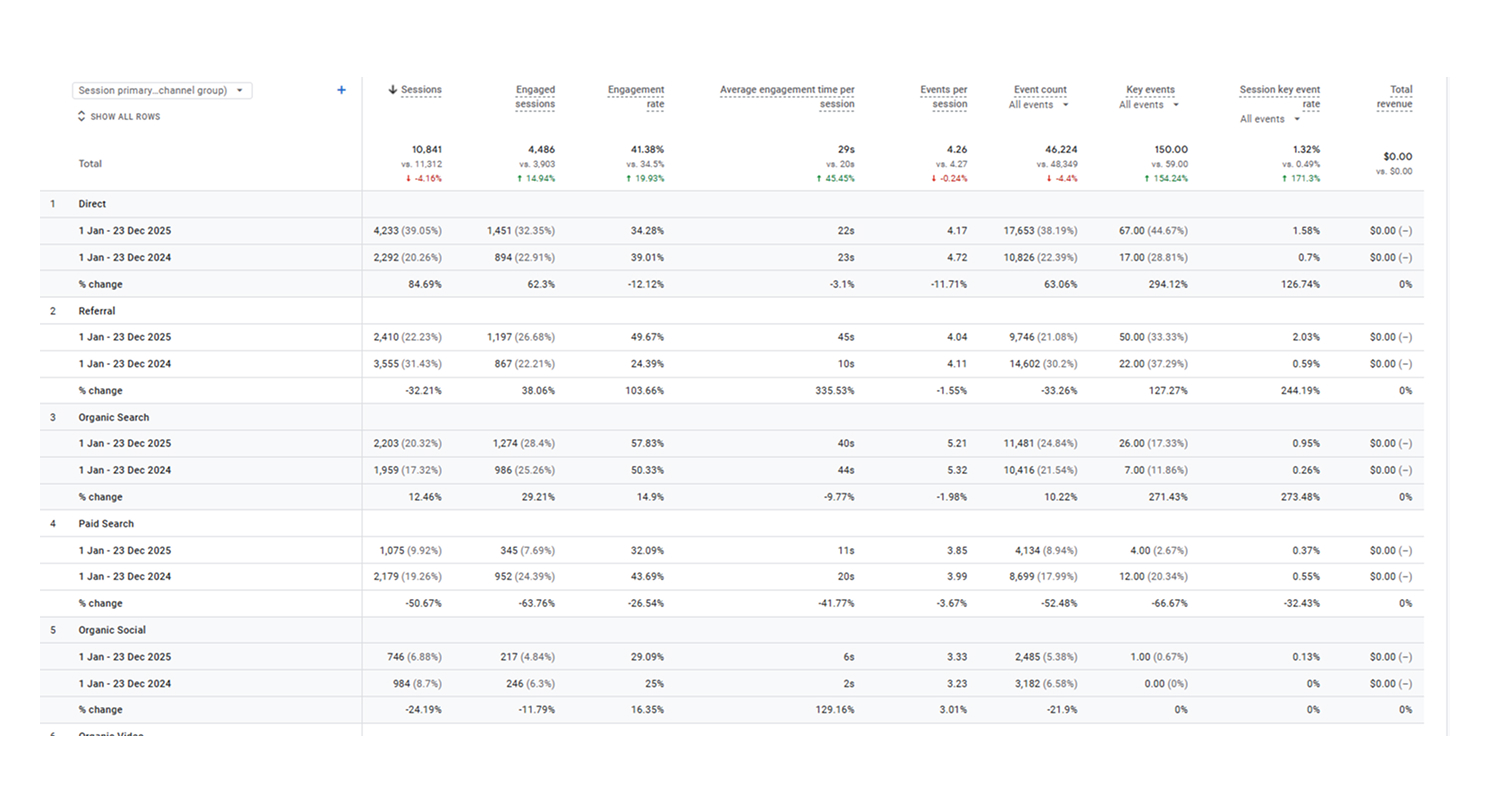Image resolution: width=1490 pixels, height=812 pixels.
Task: Open the All events dropdown under Key events
Action: click(x=1149, y=105)
